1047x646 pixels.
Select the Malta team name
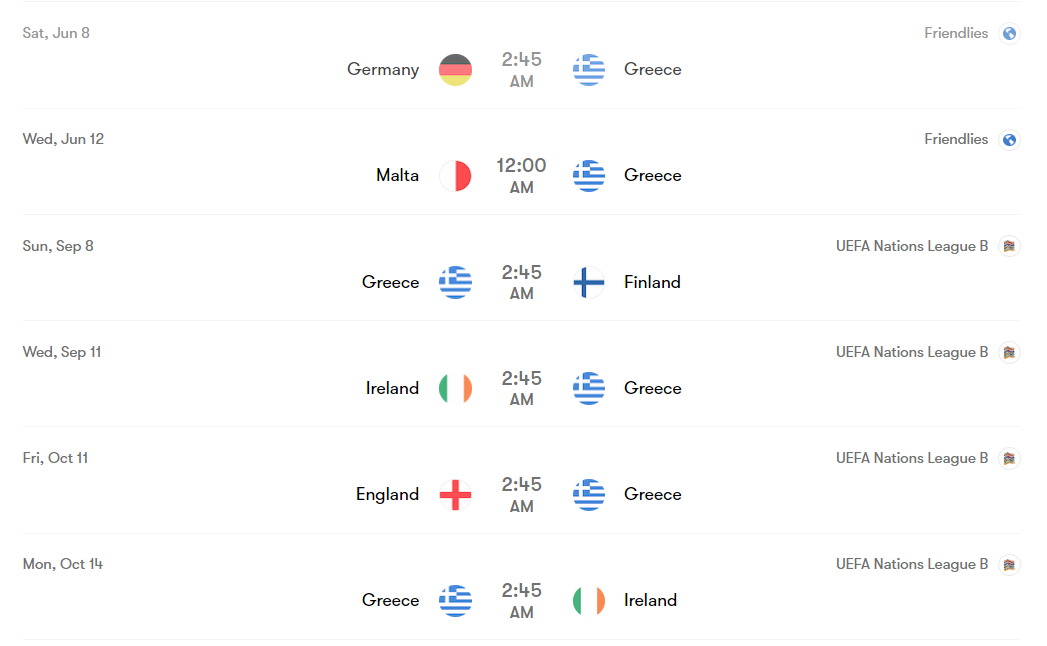397,176
